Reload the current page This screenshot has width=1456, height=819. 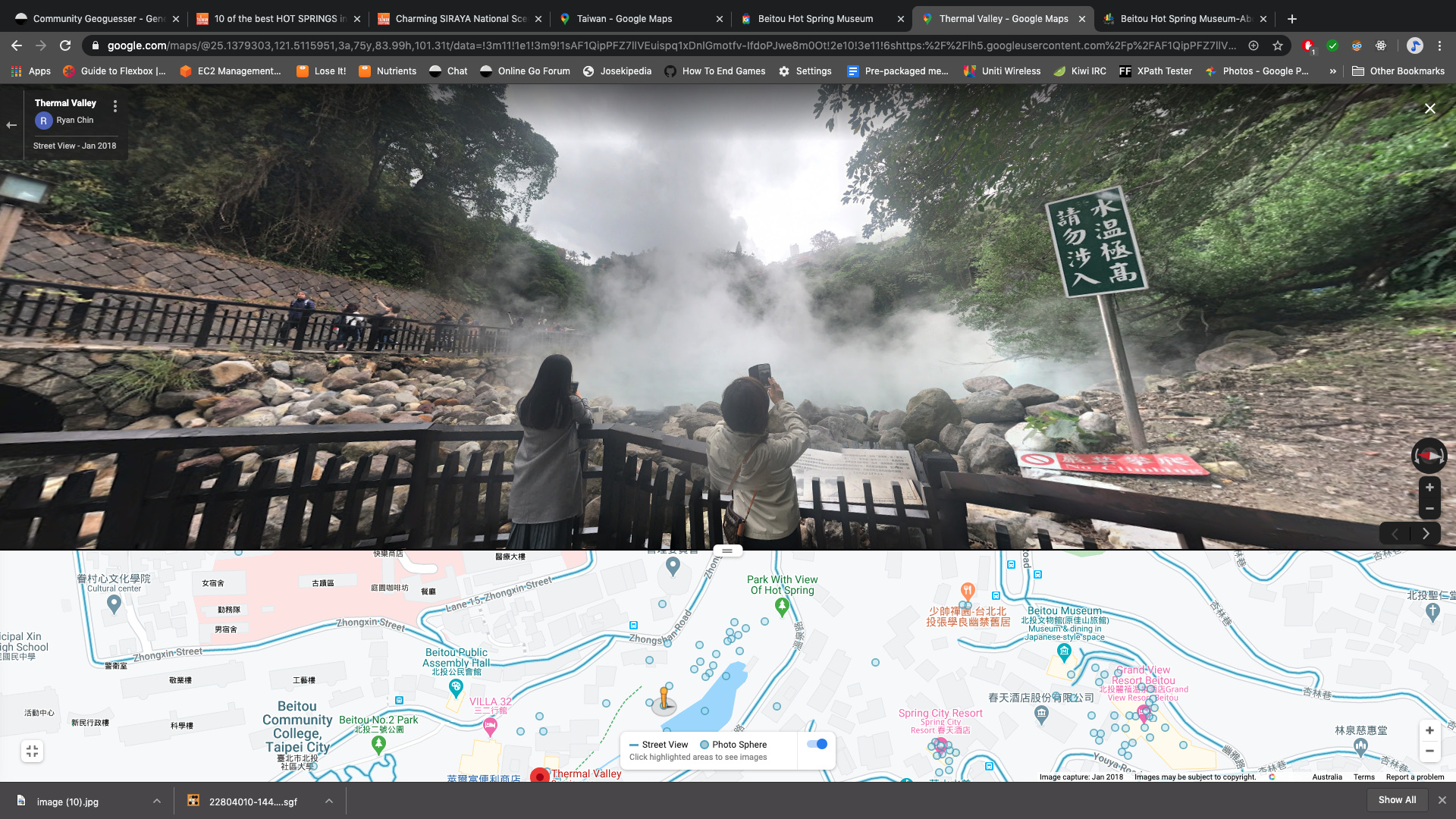tap(65, 45)
